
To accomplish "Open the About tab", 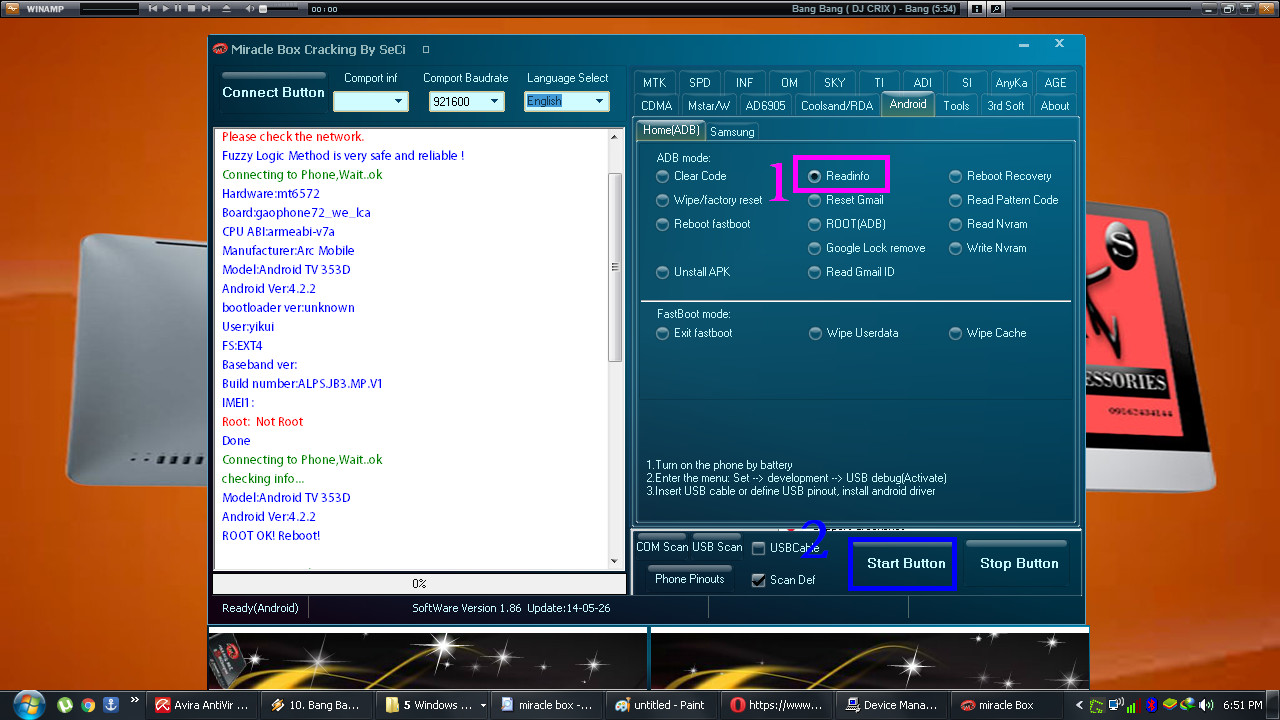I will coord(1055,105).
